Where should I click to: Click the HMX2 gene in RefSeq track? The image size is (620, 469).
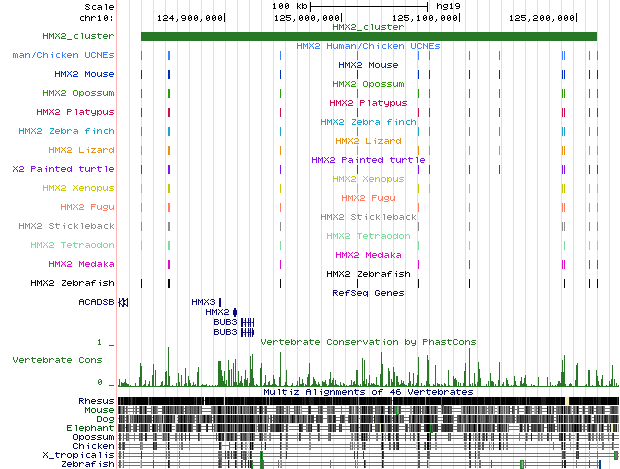(x=235, y=312)
